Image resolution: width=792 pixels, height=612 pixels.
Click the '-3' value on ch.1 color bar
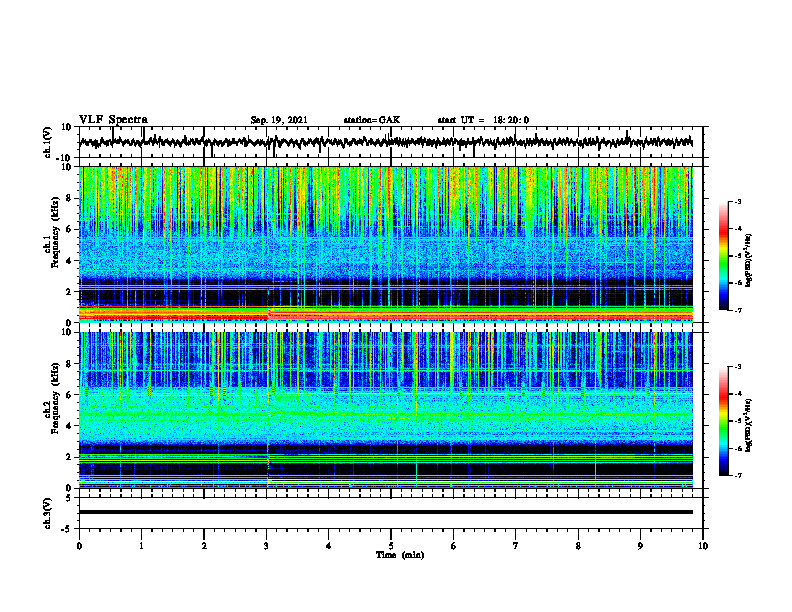738,202
